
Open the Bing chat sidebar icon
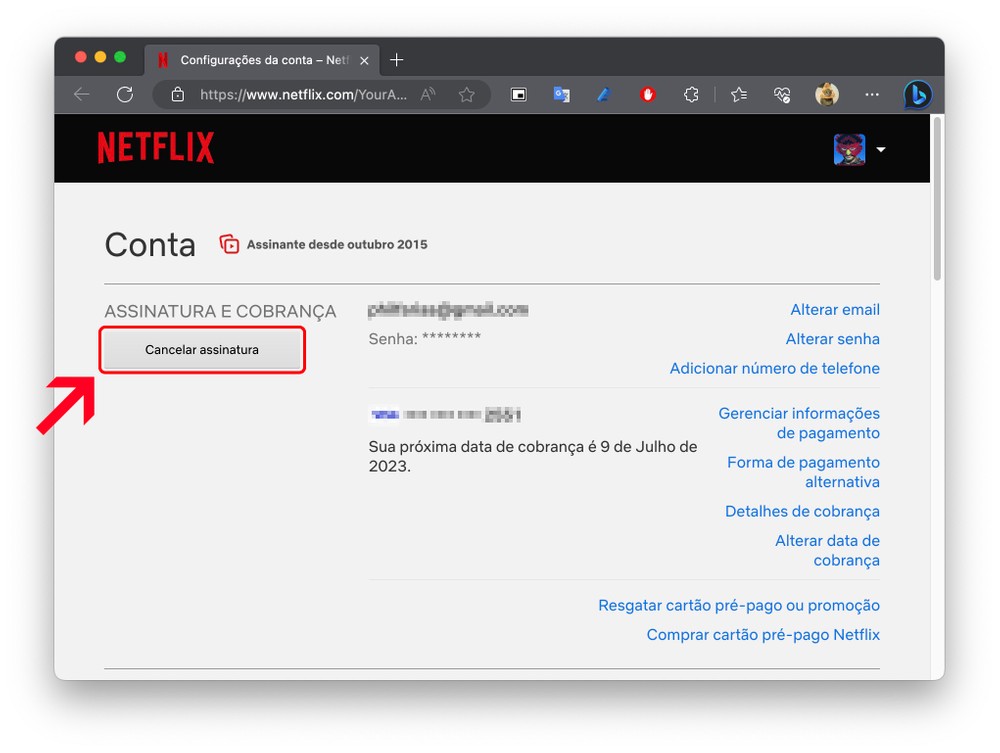click(x=917, y=94)
